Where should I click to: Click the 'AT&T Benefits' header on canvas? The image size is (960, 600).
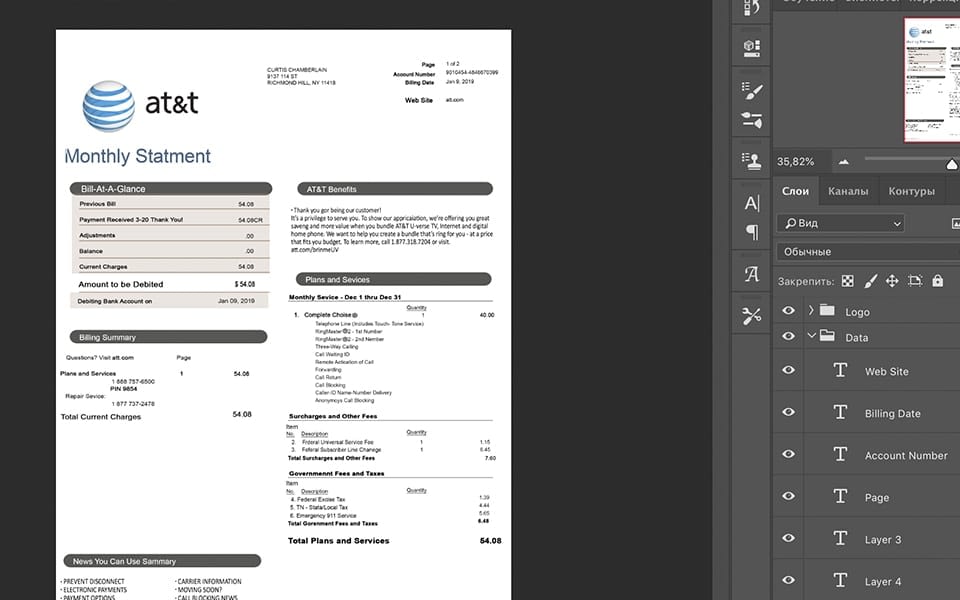point(395,189)
